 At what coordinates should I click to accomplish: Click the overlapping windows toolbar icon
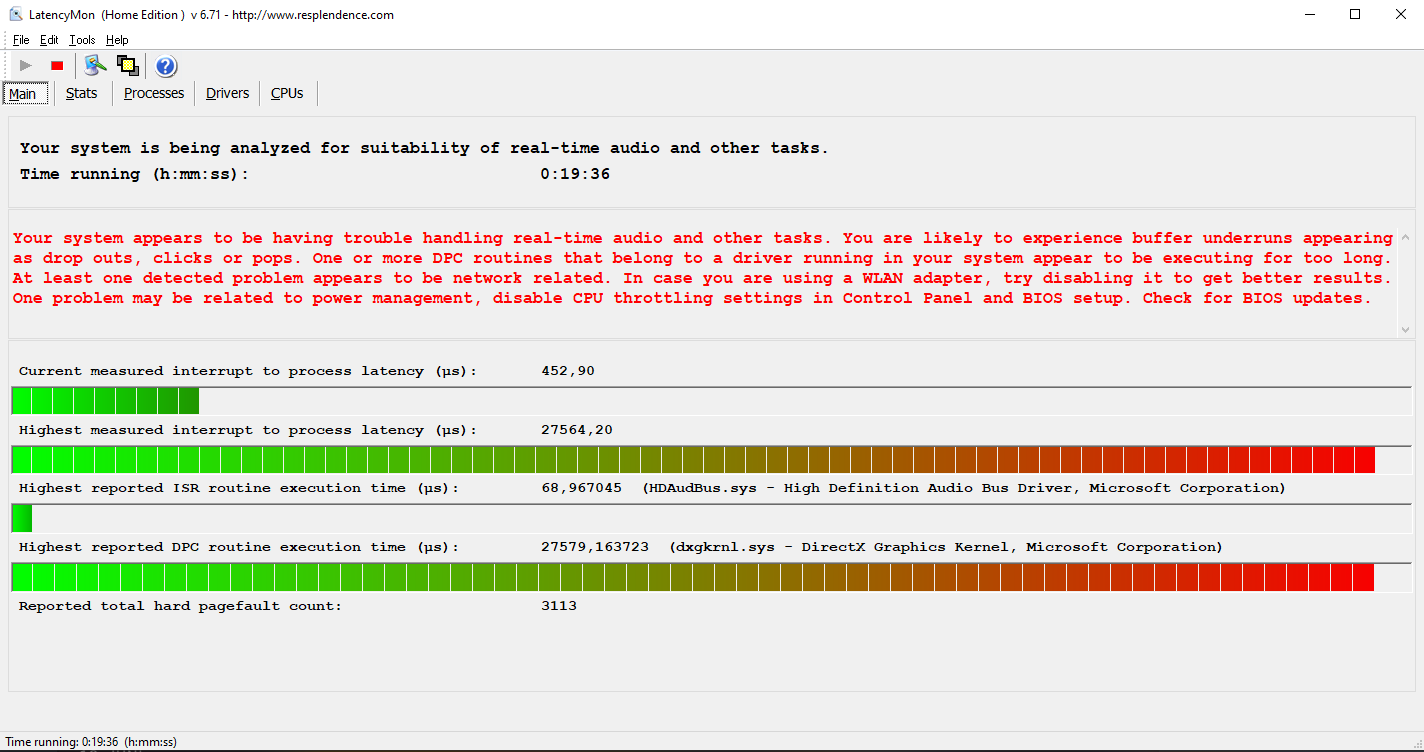coord(127,66)
